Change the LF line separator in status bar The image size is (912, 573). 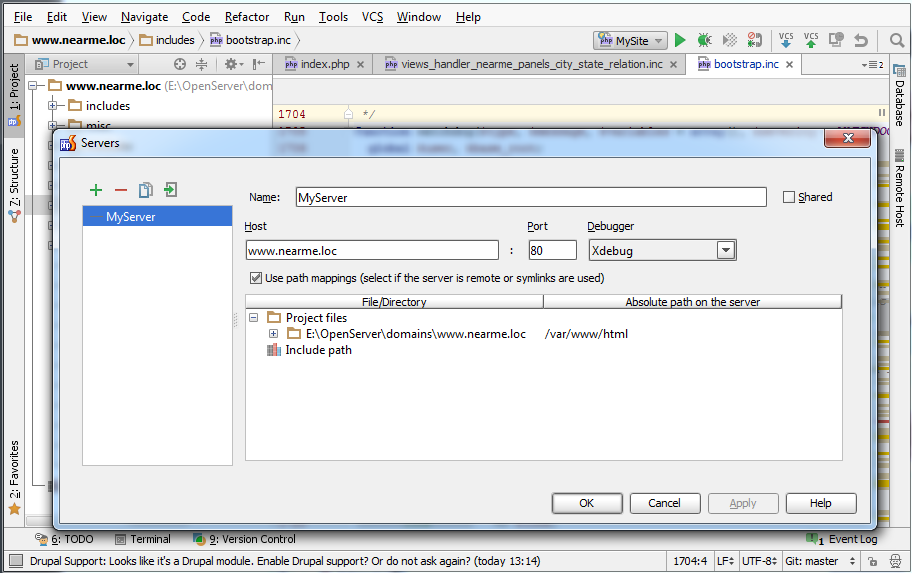click(725, 561)
